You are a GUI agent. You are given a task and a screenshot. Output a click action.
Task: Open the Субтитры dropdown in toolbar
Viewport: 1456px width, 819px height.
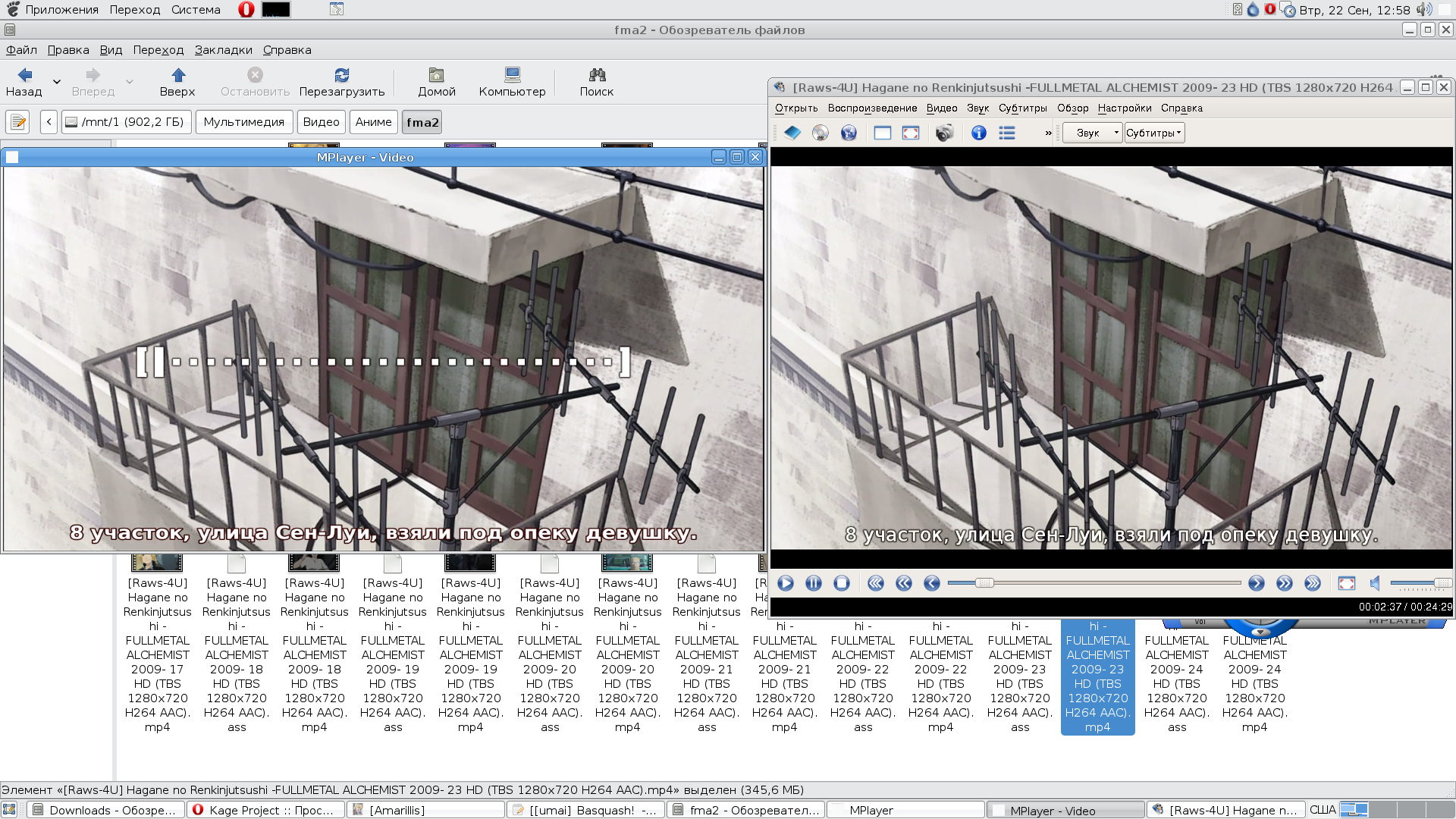1153,133
